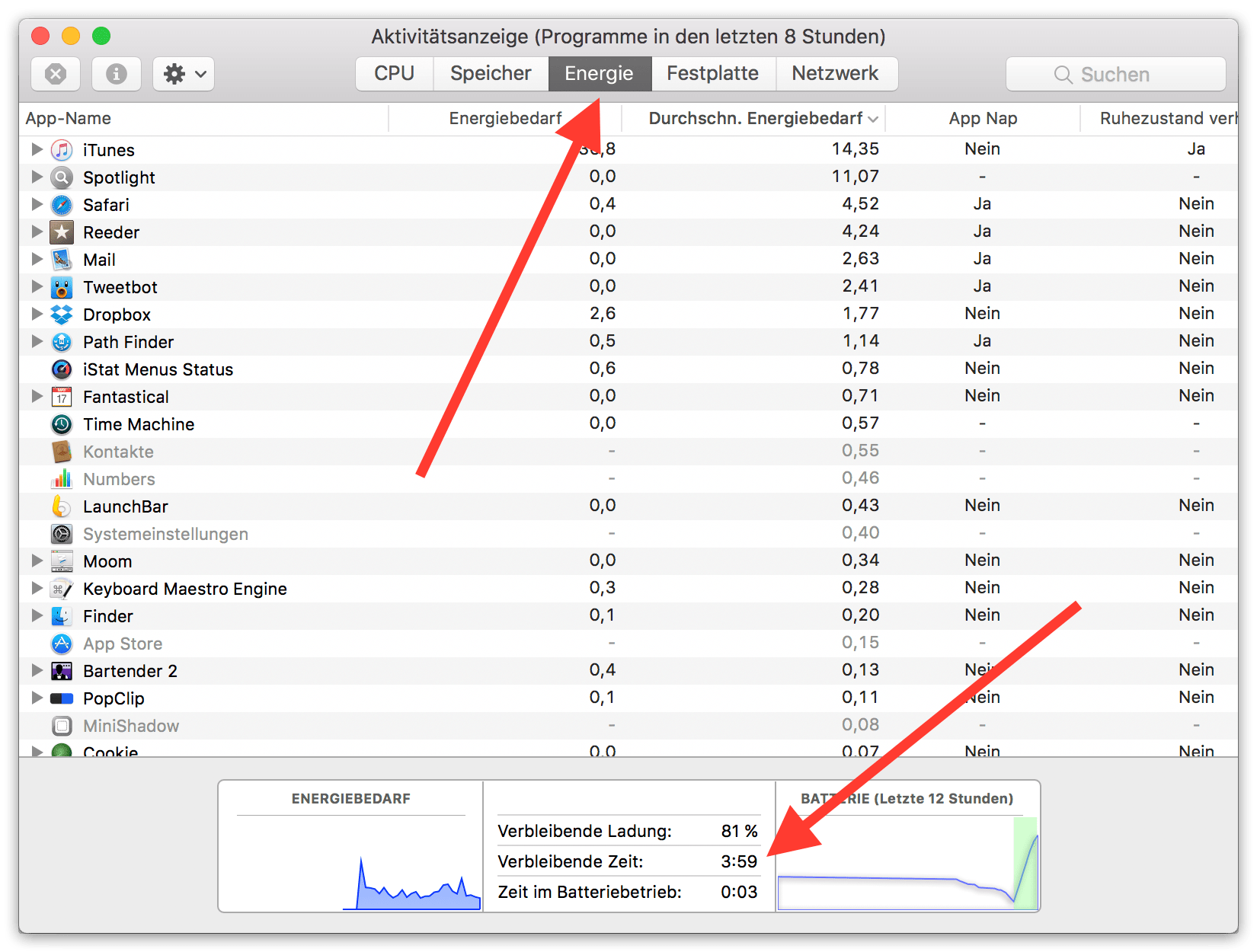The image size is (1257, 952).
Task: Click the LaunchBar icon
Action: tap(62, 506)
